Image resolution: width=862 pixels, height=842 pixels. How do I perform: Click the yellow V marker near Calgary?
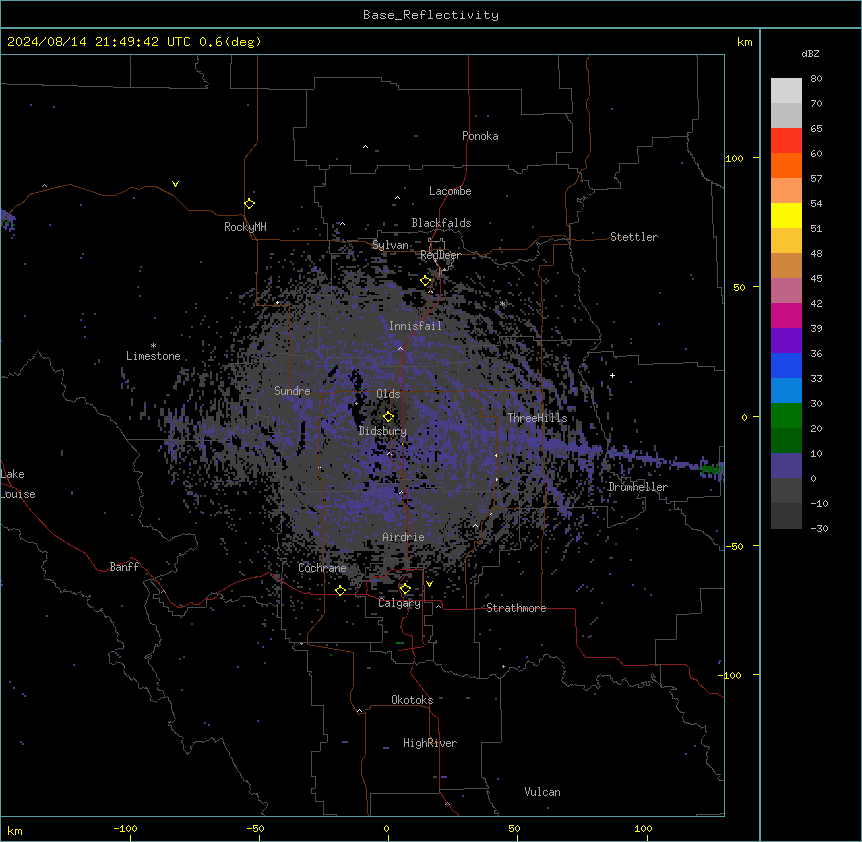point(429,584)
